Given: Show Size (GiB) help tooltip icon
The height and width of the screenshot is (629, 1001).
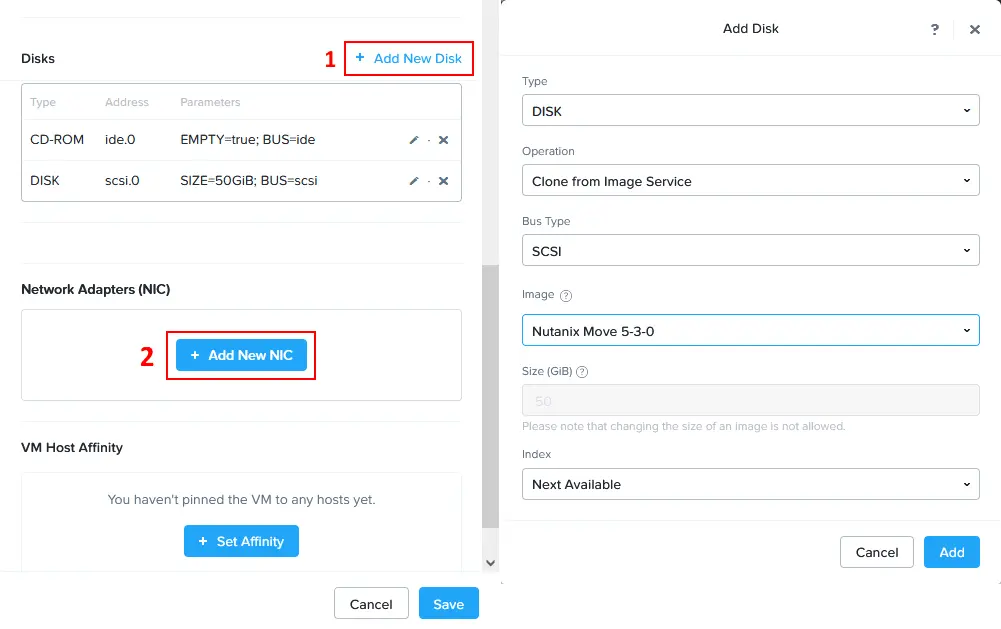Looking at the screenshot, I should [582, 371].
